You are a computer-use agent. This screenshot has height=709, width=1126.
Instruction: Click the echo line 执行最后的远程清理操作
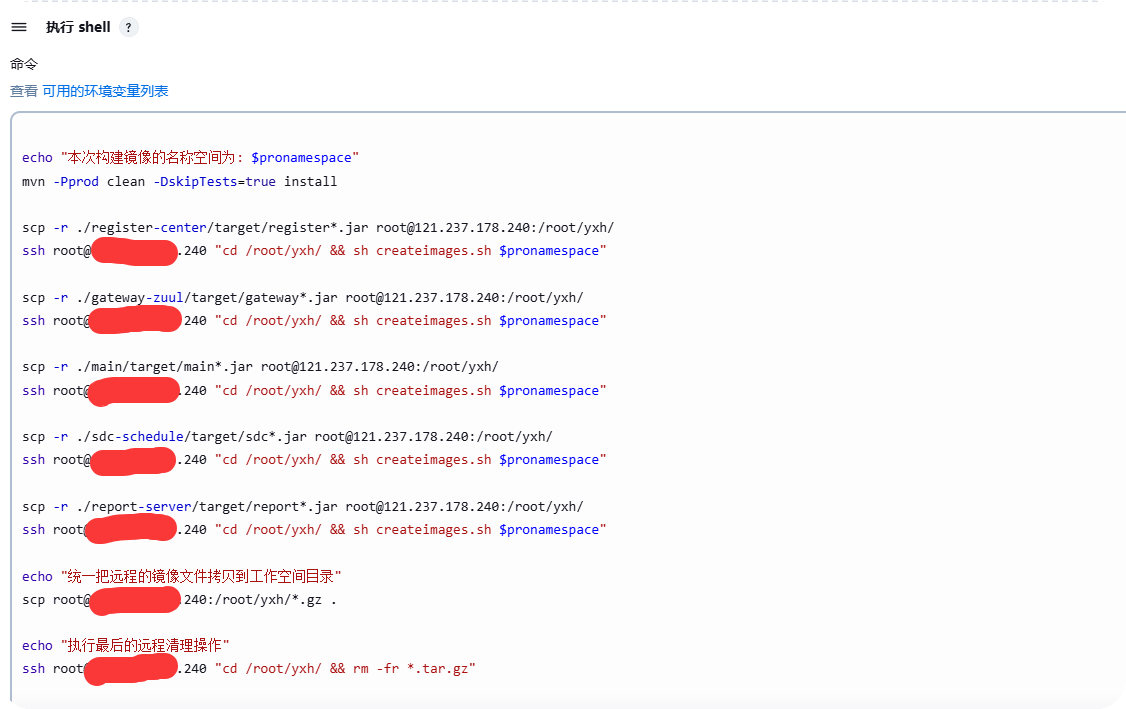pos(126,645)
